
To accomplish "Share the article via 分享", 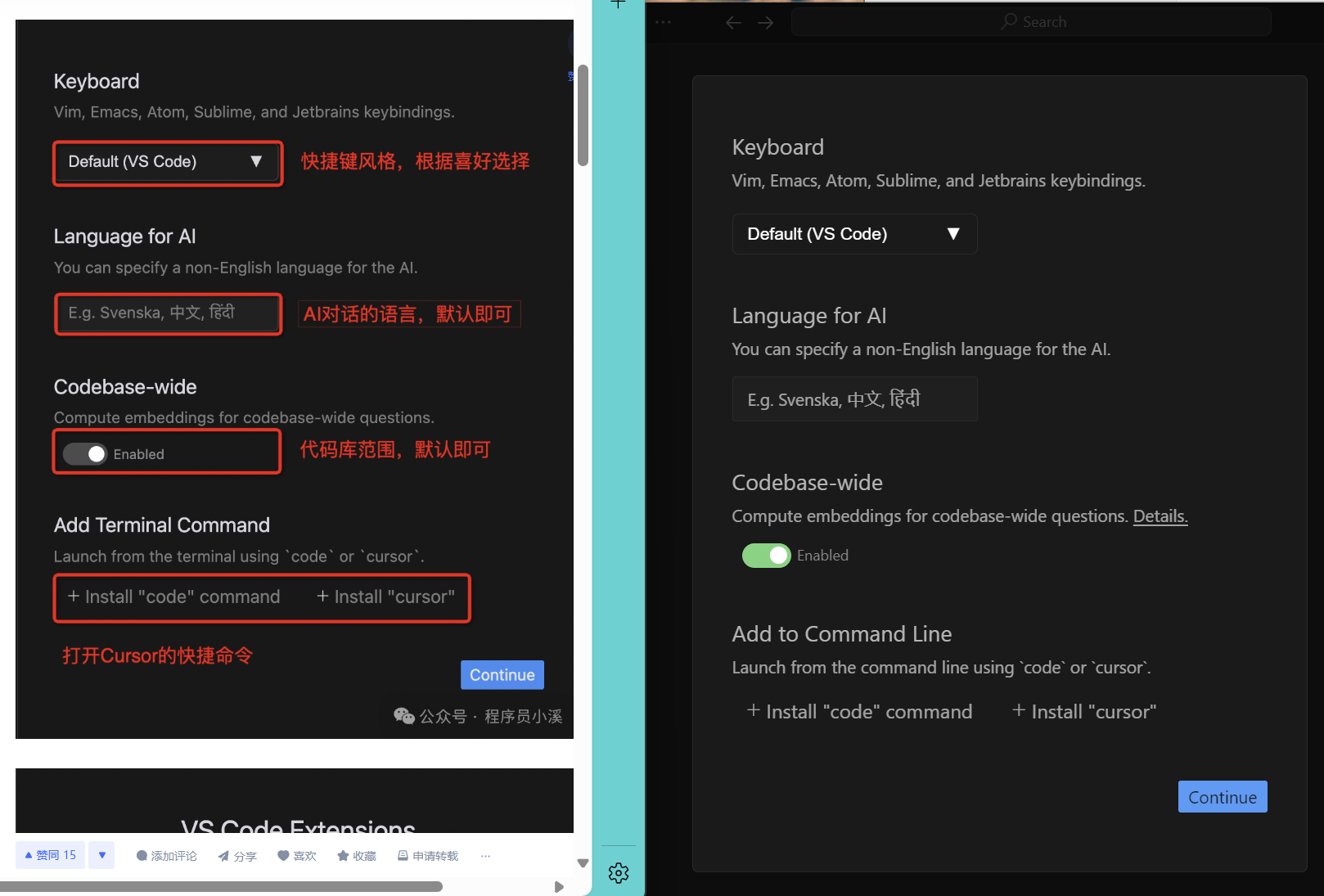I will click(x=237, y=856).
